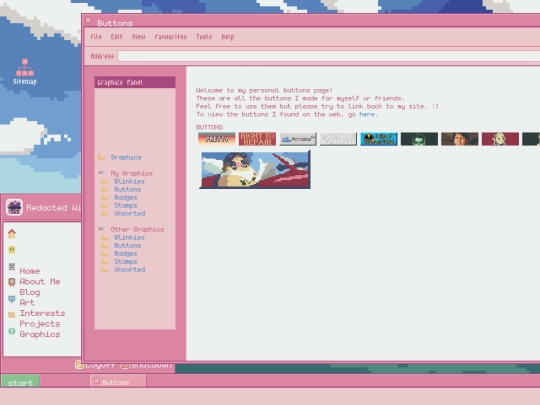Open Buttons under Other Graphics
Image resolution: width=540 pixels, height=405 pixels.
(x=127, y=246)
